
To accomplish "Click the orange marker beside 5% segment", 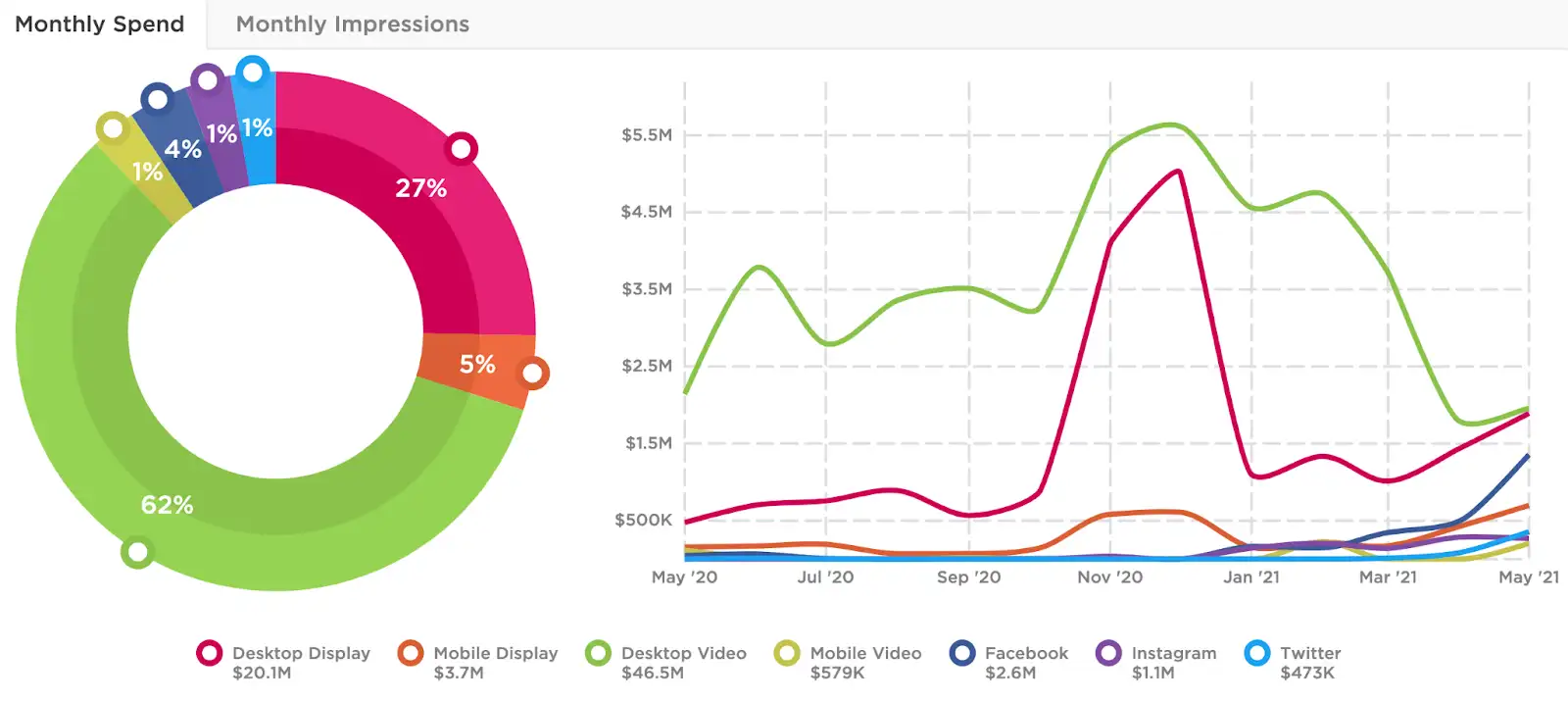I will (533, 374).
